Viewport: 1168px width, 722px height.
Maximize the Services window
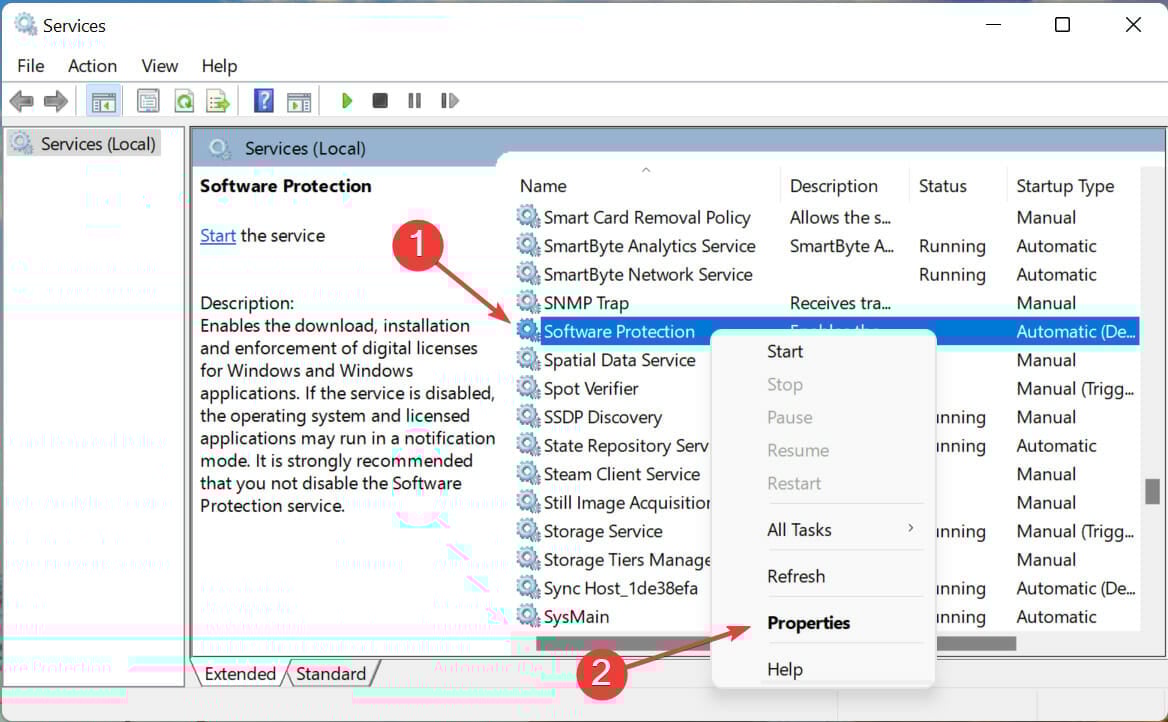point(1062,25)
